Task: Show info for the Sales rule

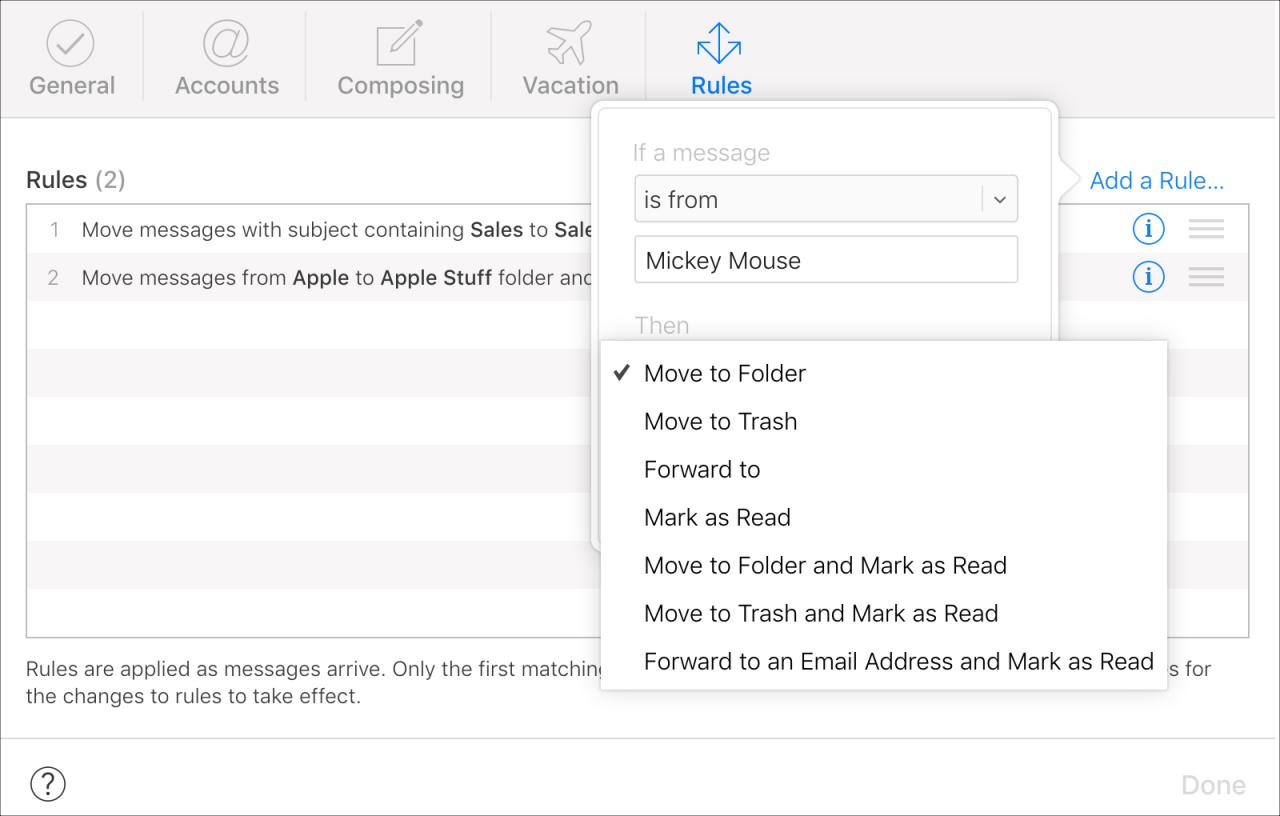Action: [1148, 229]
